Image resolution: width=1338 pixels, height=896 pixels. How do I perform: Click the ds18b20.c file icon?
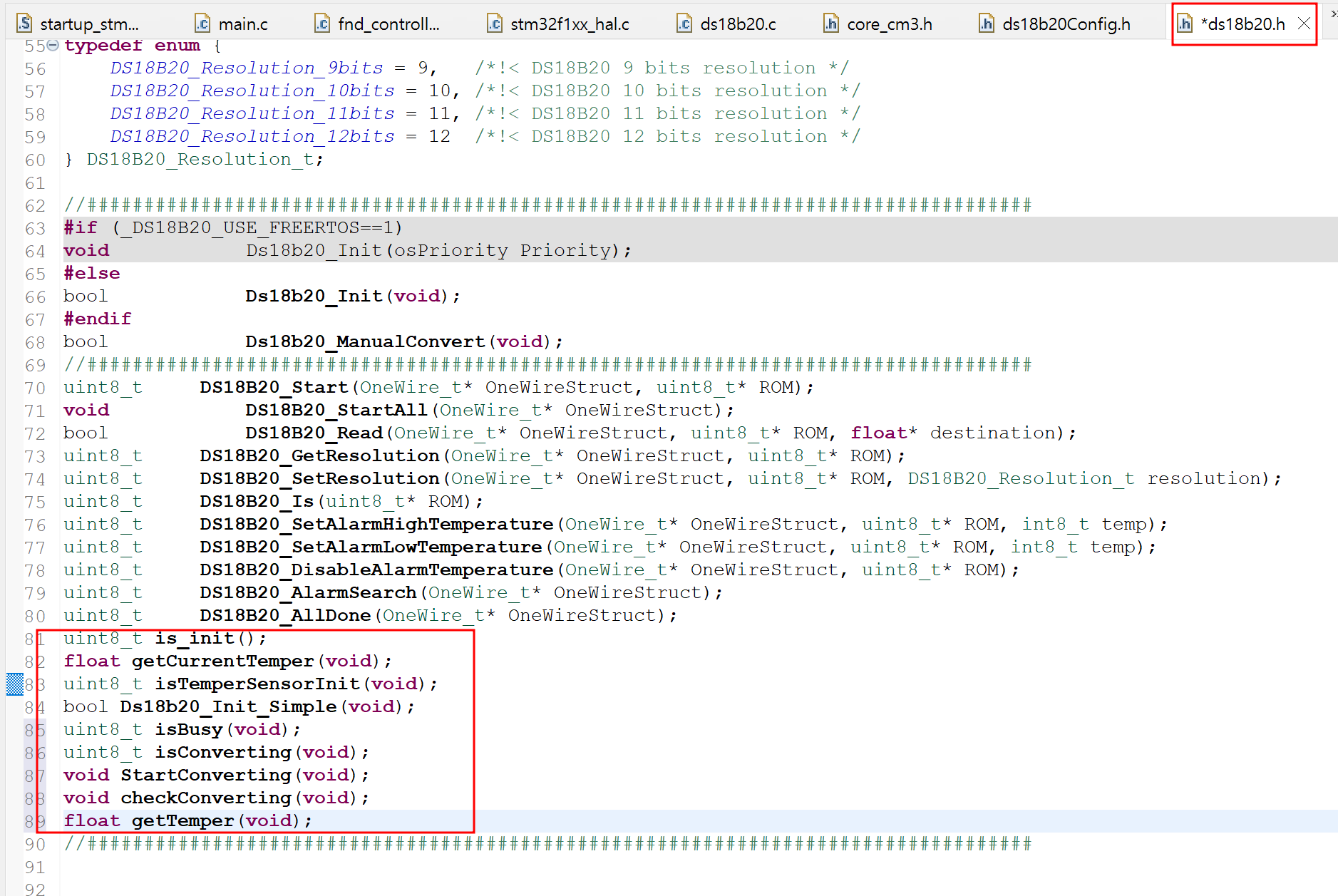coord(684,24)
